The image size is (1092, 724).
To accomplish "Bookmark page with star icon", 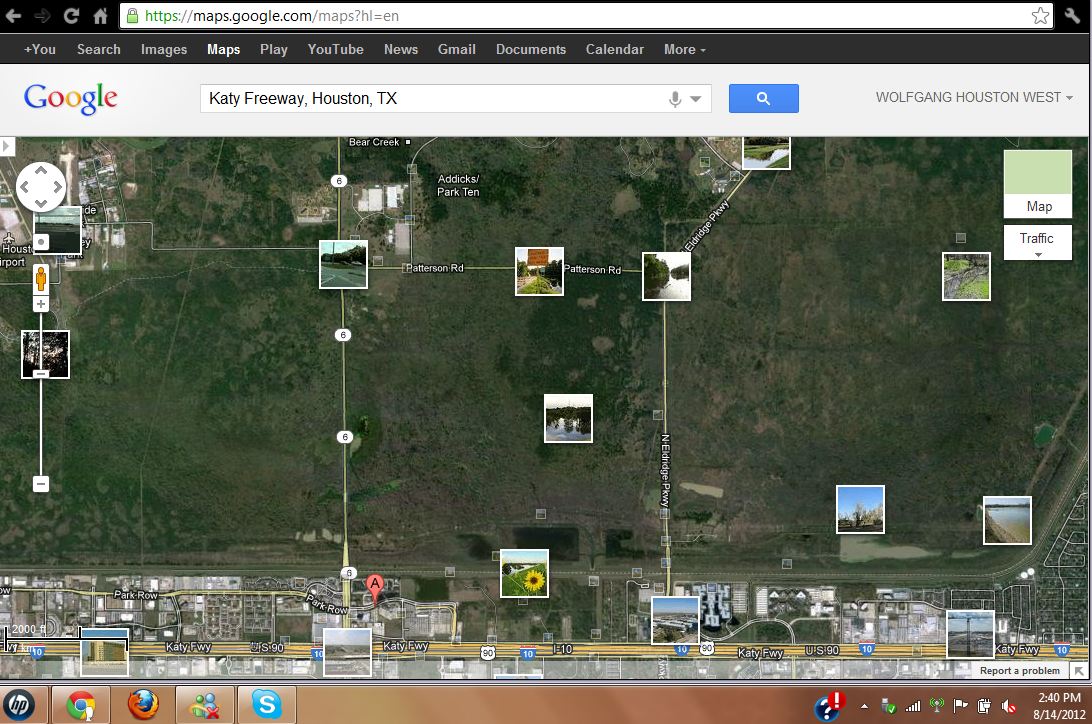I will (1040, 15).
